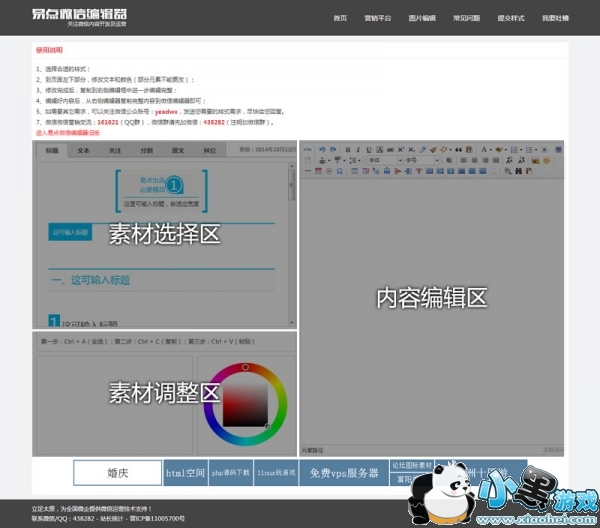Screen dimensions: 600x528
Task: Click the 婚庆 banner button
Action: [x=118, y=472]
